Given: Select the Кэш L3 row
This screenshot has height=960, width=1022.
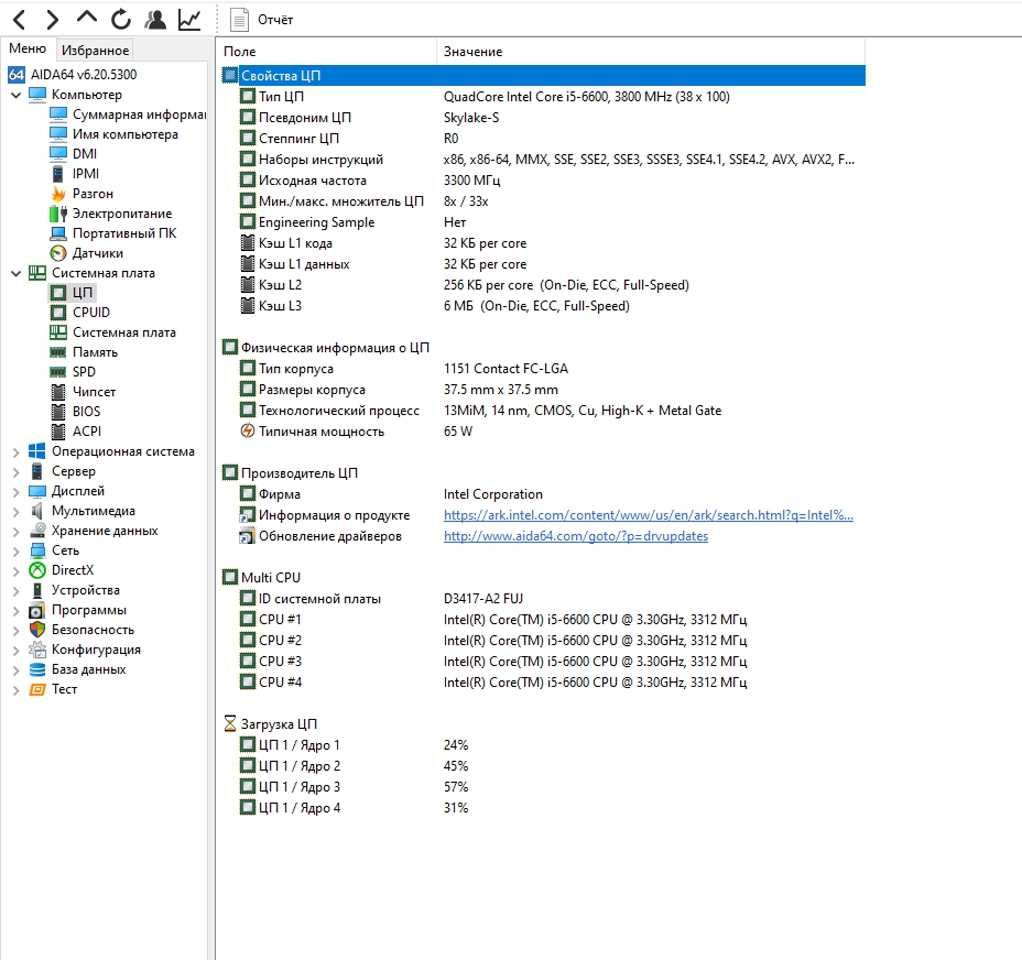Looking at the screenshot, I should (x=544, y=306).
